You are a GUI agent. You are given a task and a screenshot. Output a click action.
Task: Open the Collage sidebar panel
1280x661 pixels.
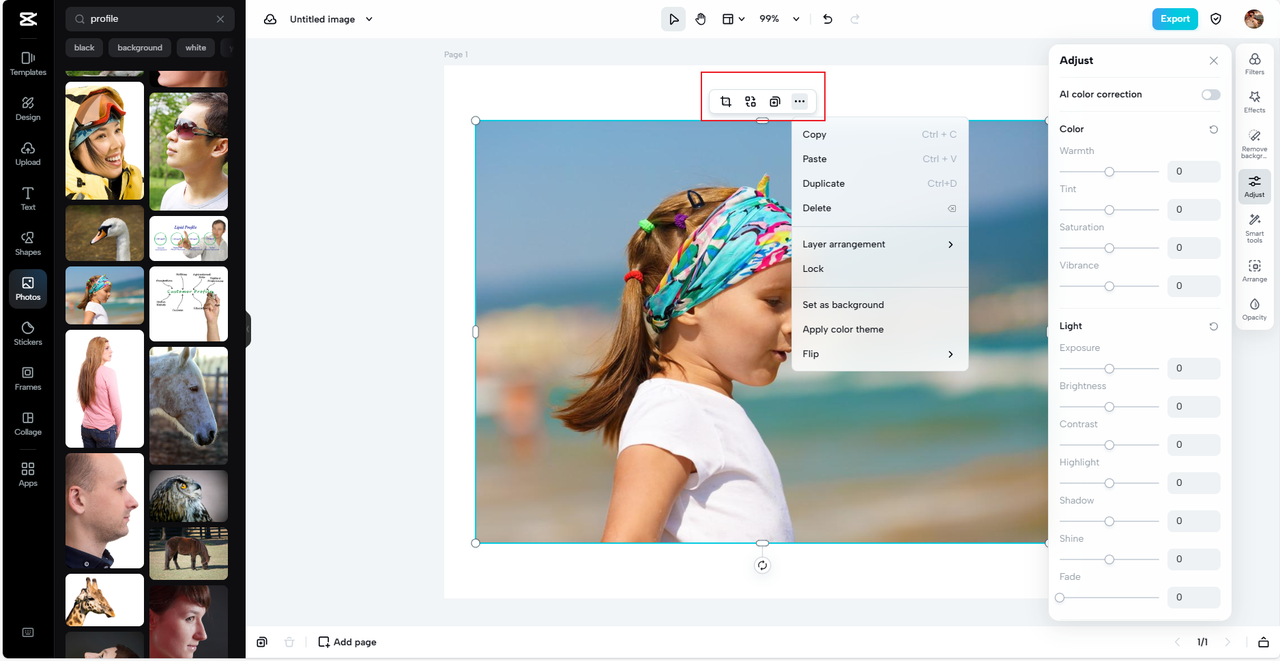tap(28, 423)
